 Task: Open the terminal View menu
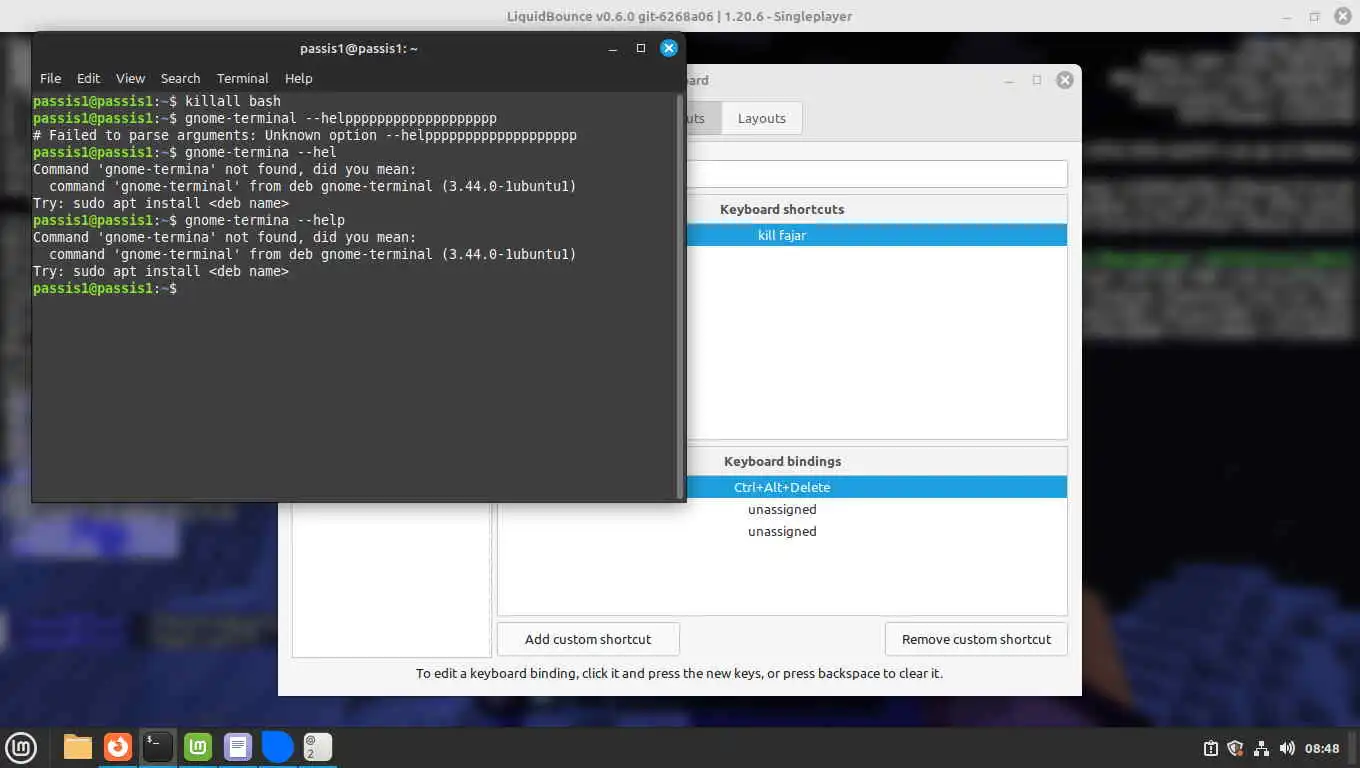130,78
